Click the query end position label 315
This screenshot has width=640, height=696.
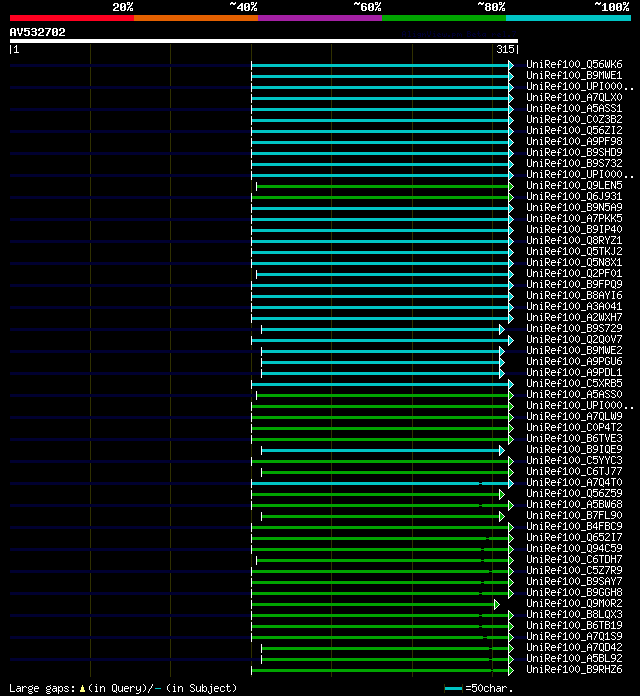505,49
